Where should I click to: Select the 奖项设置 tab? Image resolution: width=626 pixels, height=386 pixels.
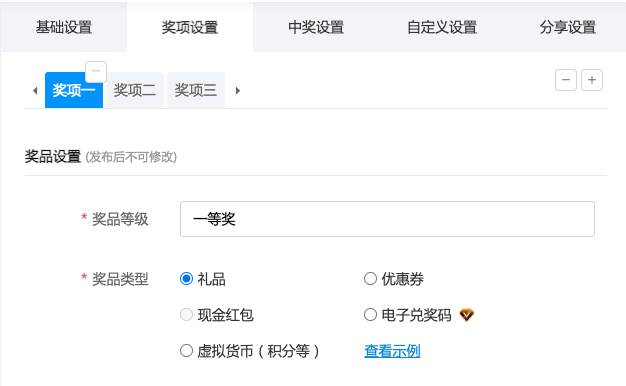tap(190, 27)
